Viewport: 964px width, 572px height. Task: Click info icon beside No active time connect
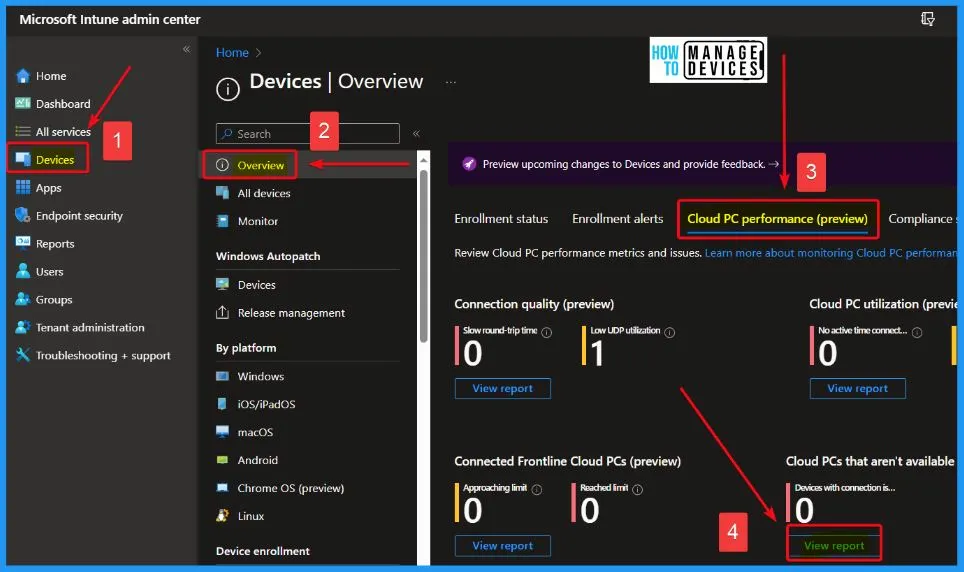[x=917, y=332]
